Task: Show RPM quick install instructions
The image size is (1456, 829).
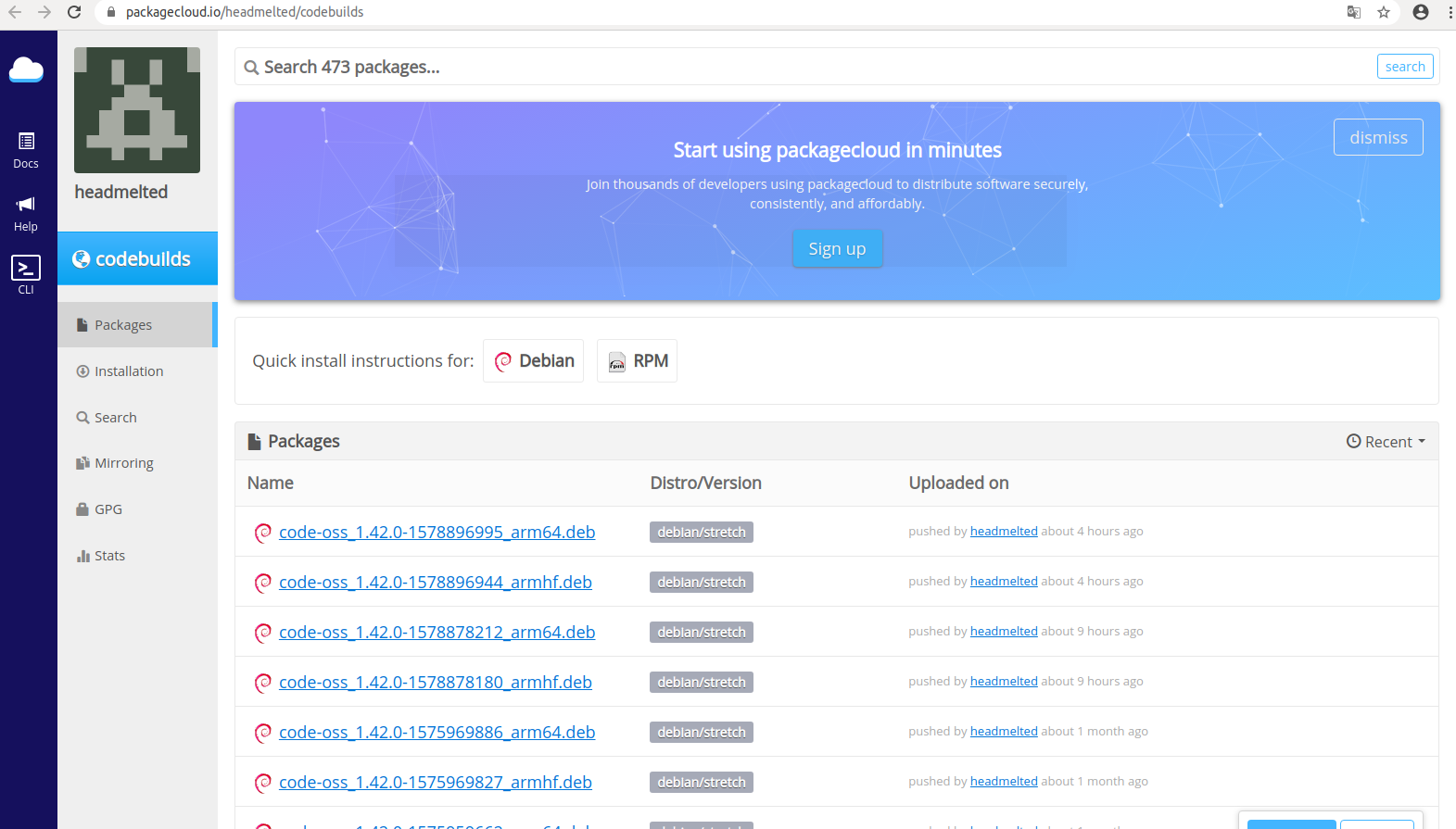Action: click(637, 361)
